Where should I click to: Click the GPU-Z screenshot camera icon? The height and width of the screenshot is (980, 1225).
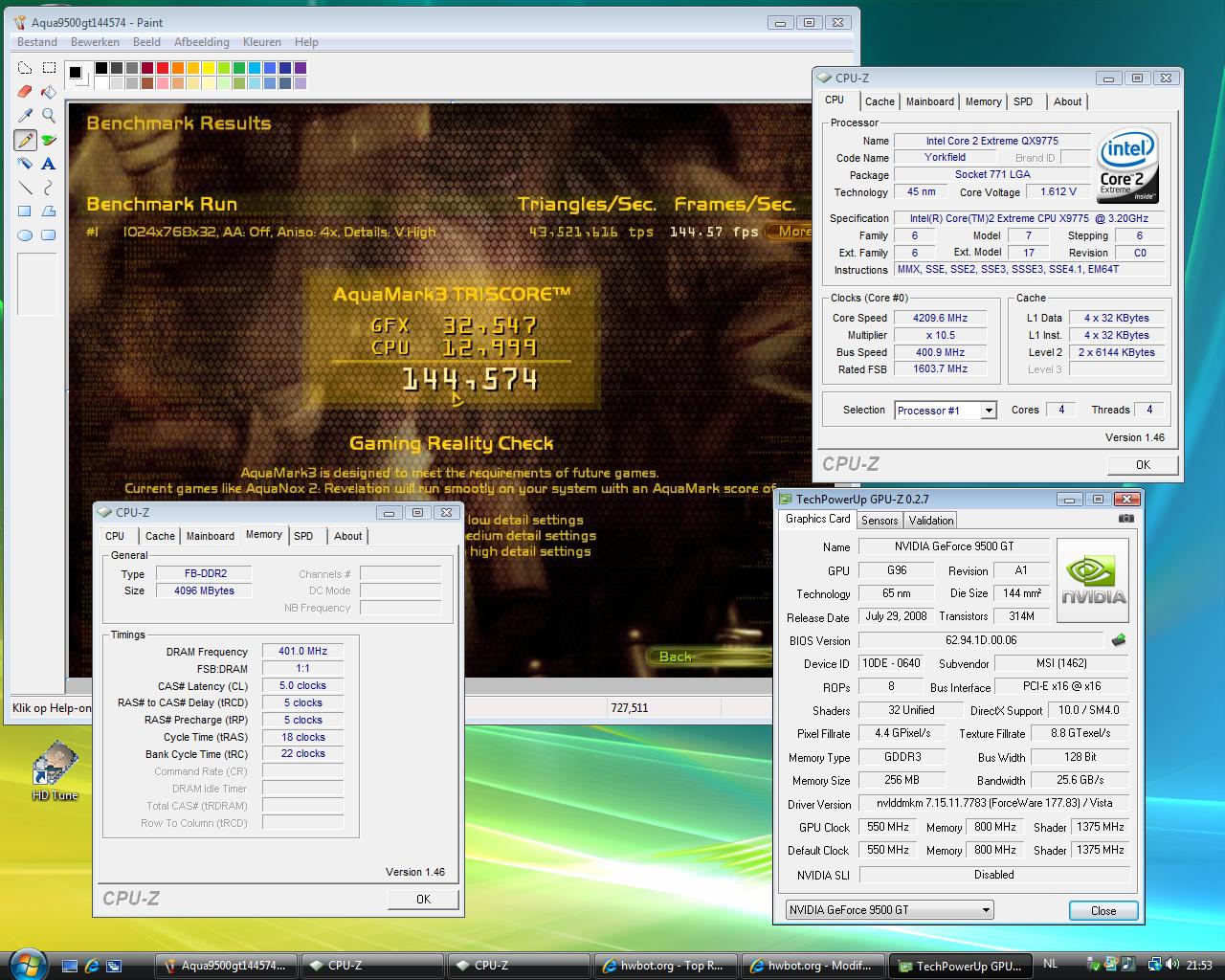point(1126,519)
